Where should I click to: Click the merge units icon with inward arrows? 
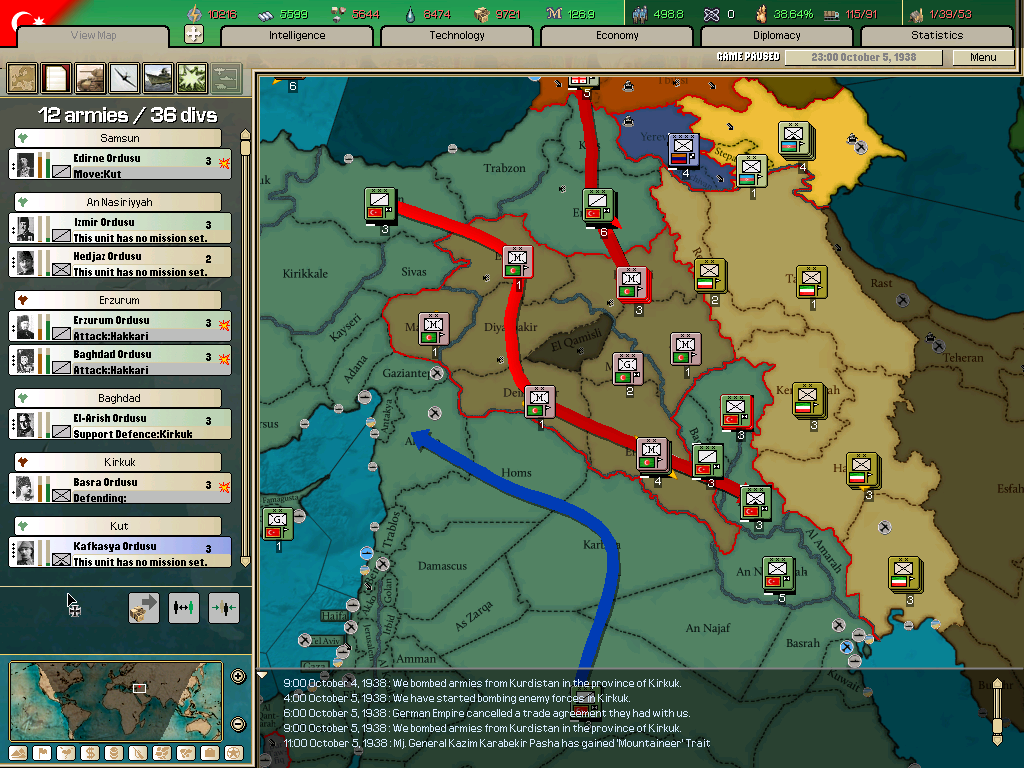pos(224,607)
